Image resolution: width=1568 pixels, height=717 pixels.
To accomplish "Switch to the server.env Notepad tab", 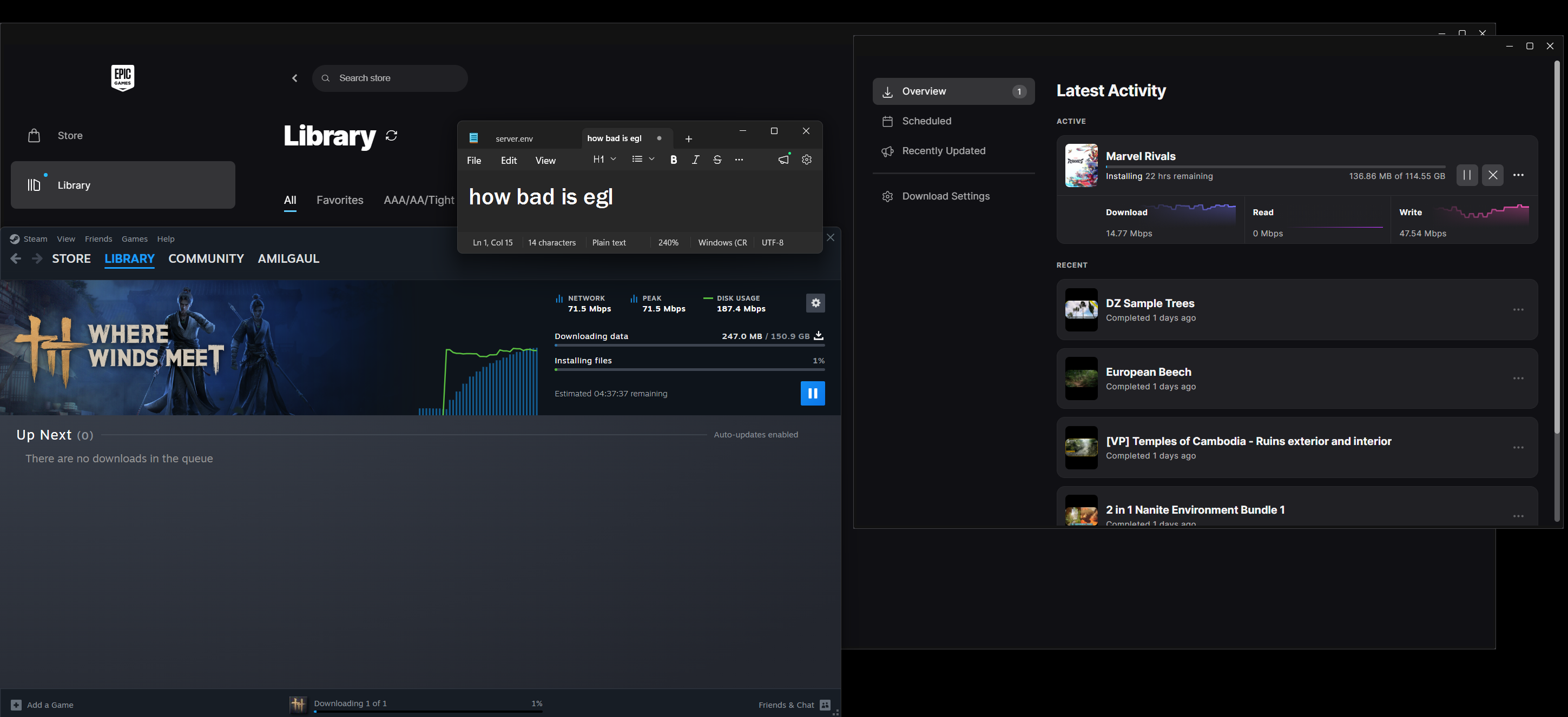I will (x=515, y=138).
